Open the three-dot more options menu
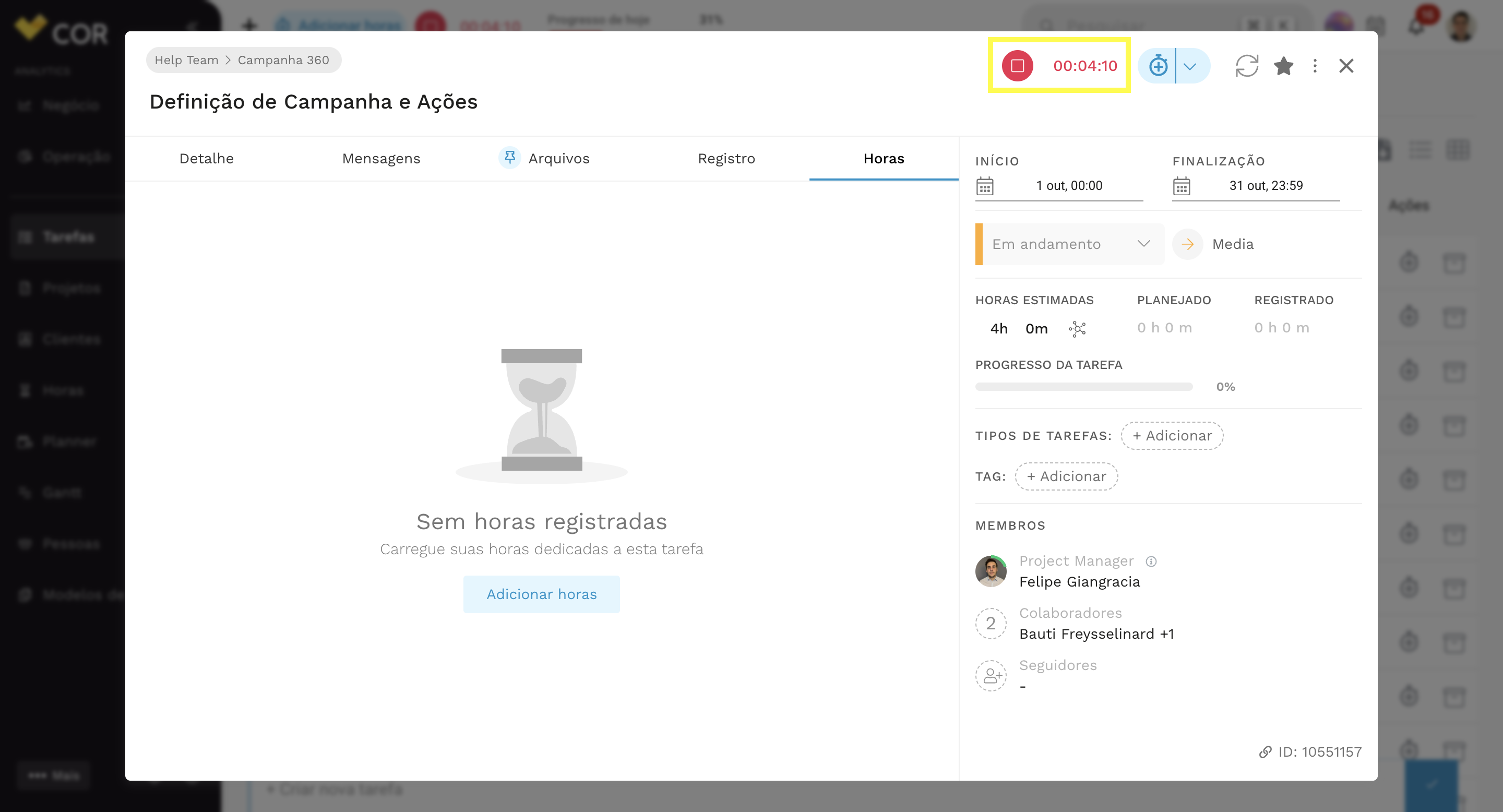1503x812 pixels. pyautogui.click(x=1315, y=66)
